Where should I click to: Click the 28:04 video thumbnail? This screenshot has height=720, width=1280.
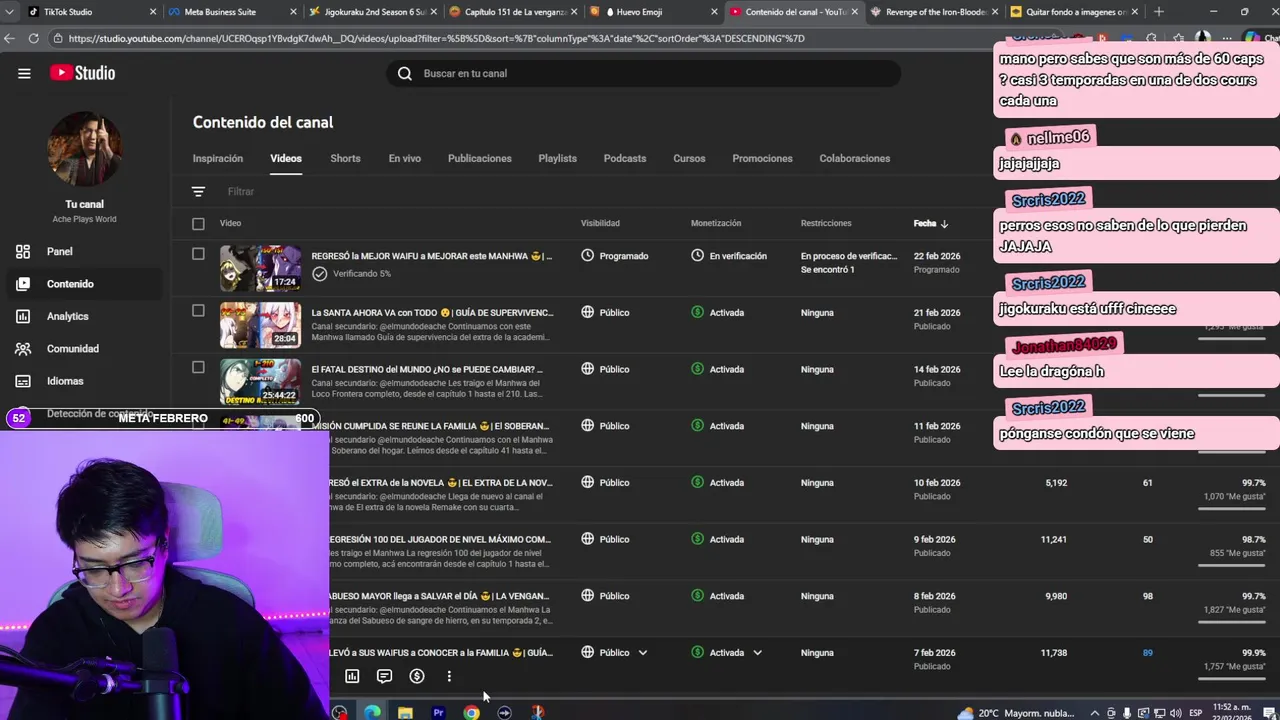coord(260,325)
